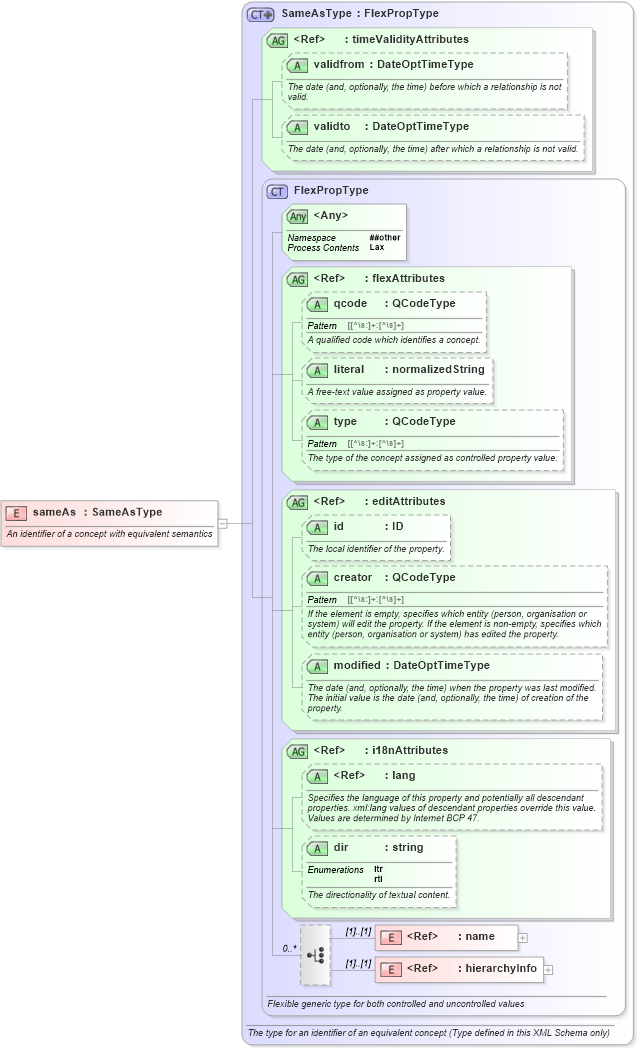Click 'Flexible generic type' description text
This screenshot has height=1048, width=638.
pos(395,1004)
